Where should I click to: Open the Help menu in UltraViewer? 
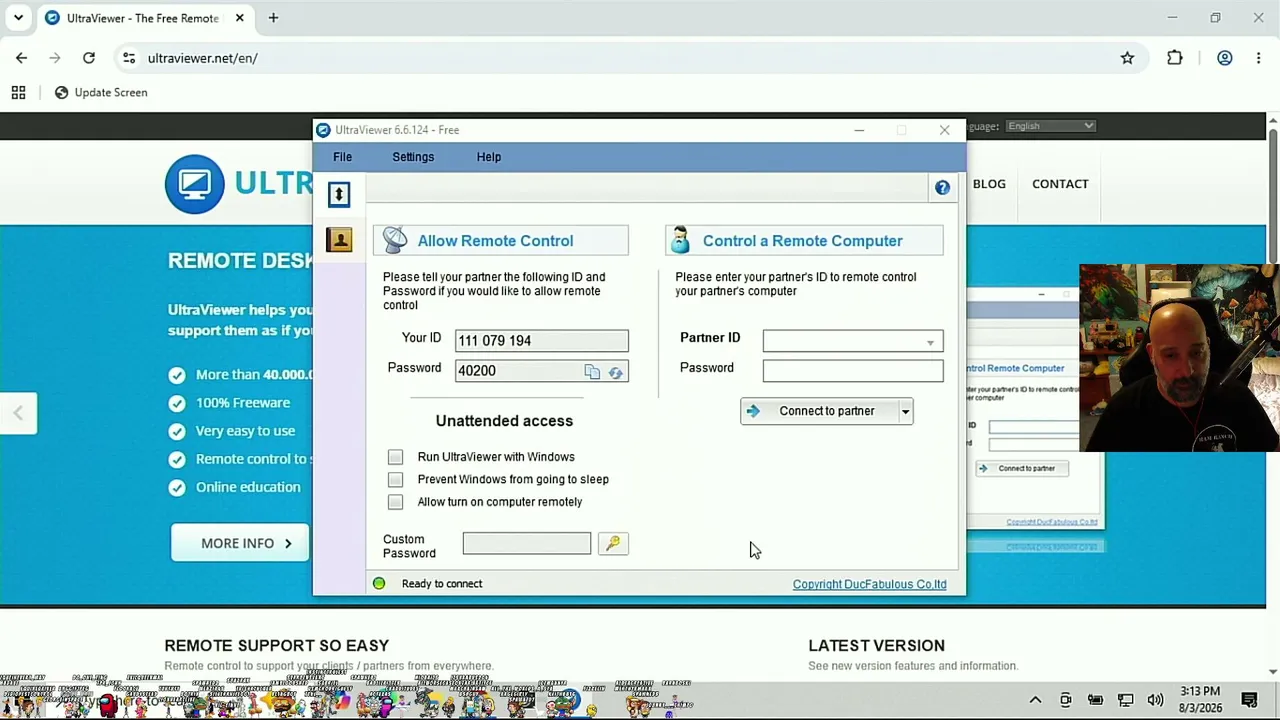click(489, 157)
